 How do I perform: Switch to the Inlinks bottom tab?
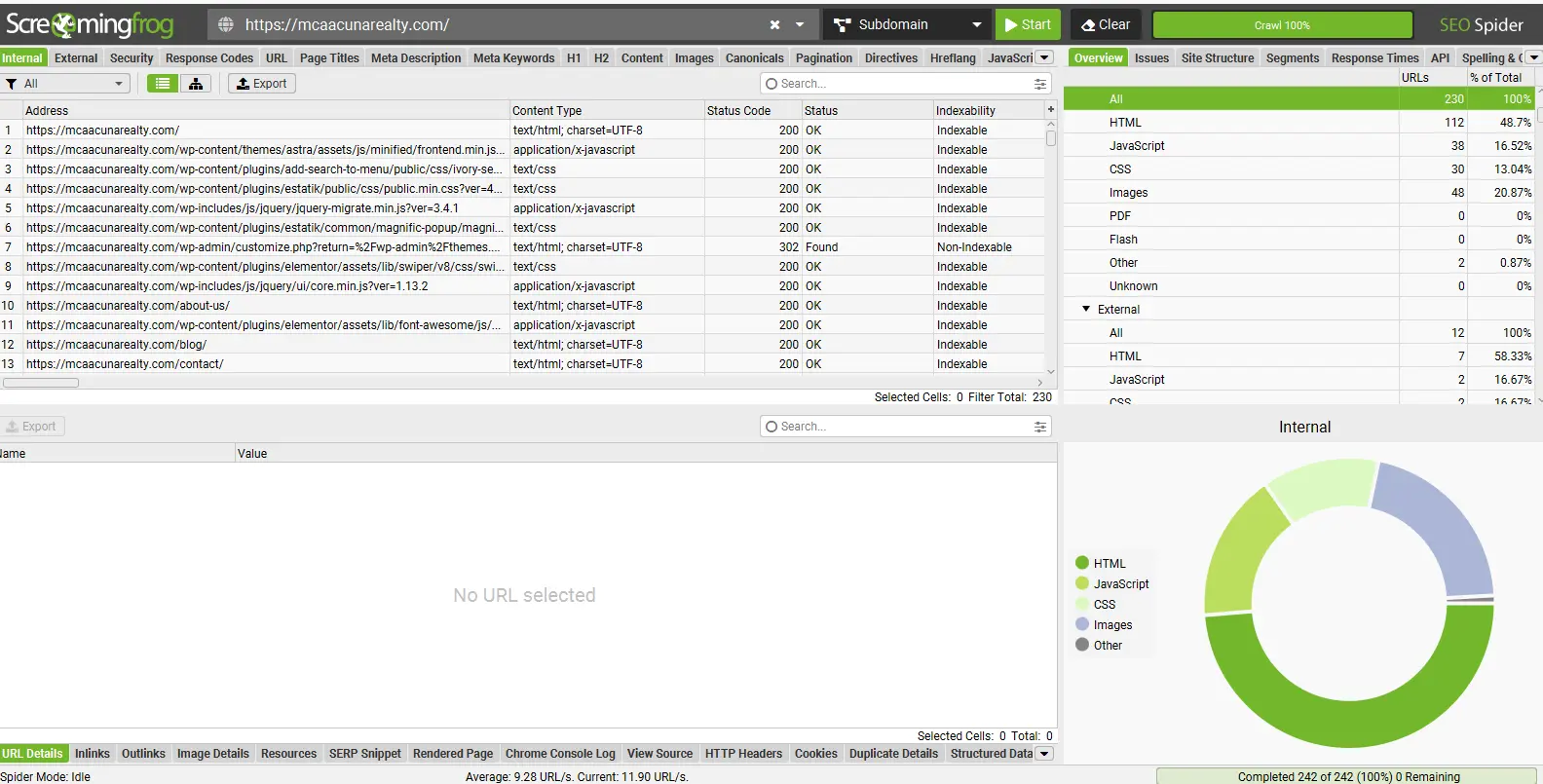[93, 754]
